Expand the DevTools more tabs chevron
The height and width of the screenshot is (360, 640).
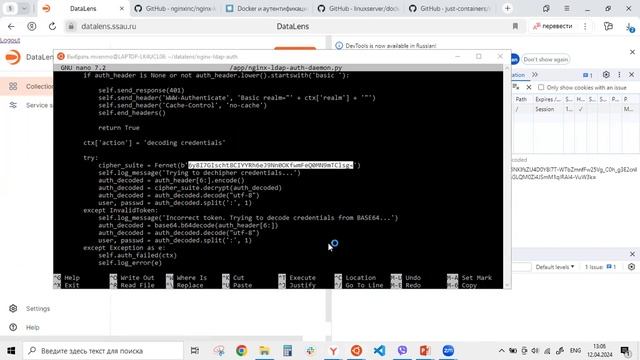[535, 75]
